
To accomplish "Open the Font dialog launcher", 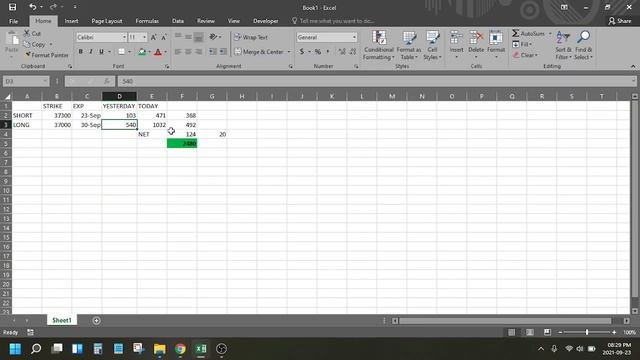I will [x=167, y=66].
